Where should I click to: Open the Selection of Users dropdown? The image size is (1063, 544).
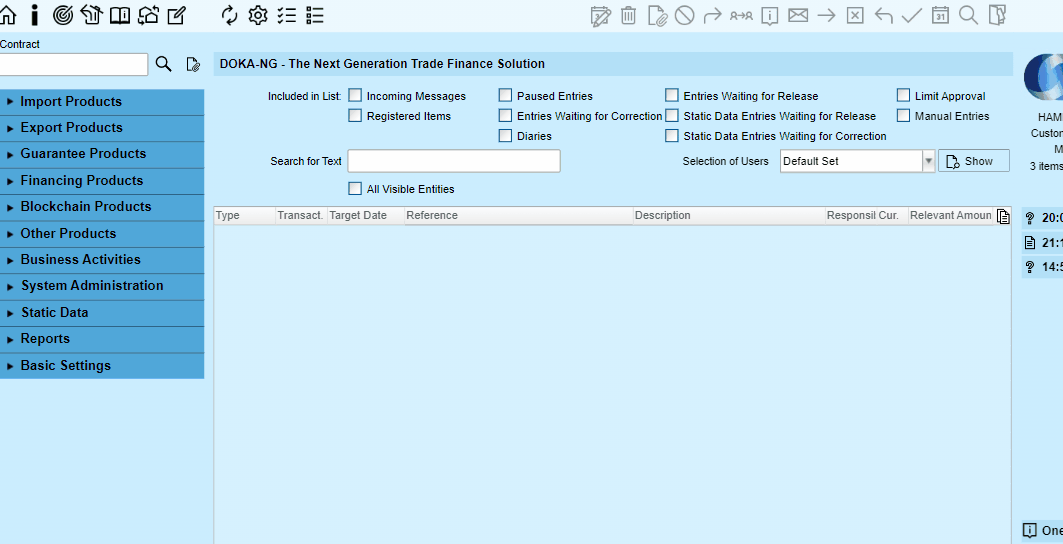(858, 161)
